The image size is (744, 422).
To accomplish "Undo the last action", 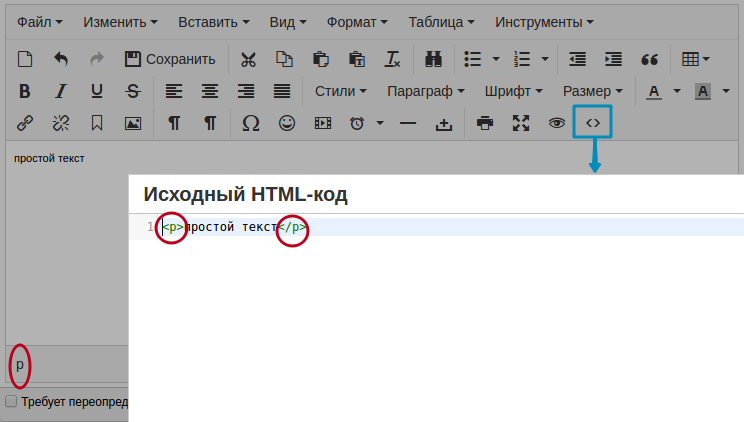I will (x=61, y=59).
